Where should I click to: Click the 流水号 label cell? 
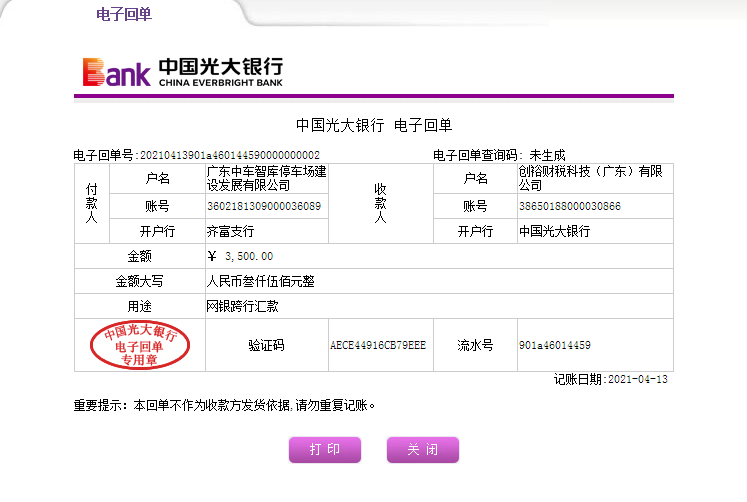[x=475, y=345]
